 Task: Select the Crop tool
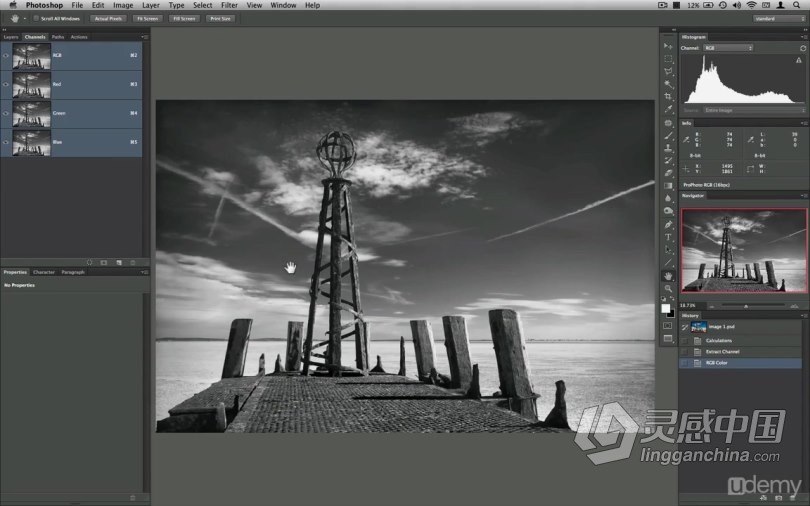tap(668, 96)
